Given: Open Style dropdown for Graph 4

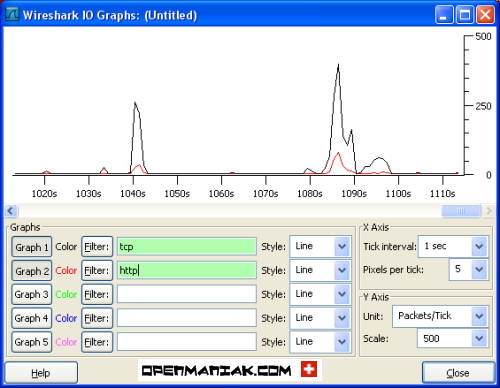Looking at the screenshot, I should 320,318.
